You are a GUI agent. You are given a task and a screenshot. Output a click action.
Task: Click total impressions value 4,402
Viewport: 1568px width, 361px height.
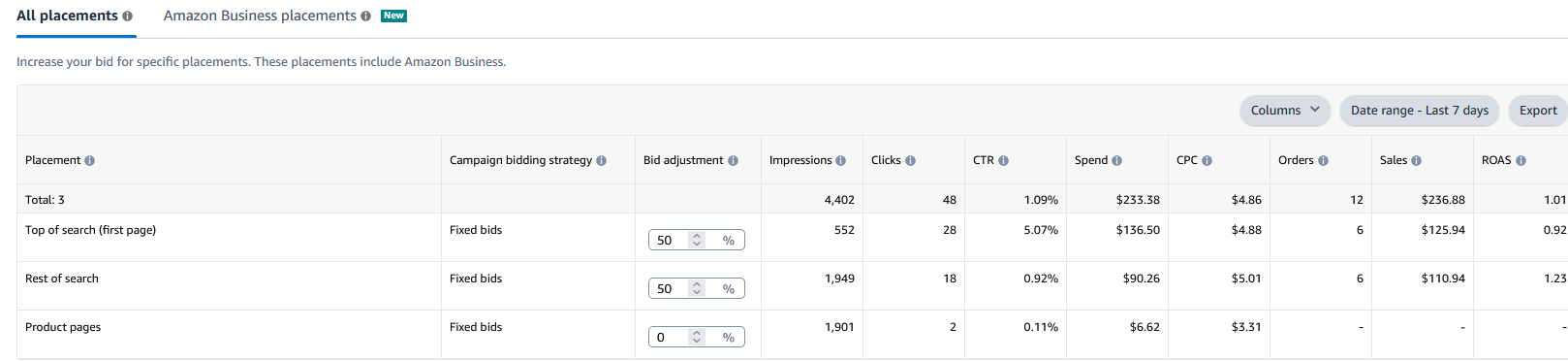tap(839, 200)
